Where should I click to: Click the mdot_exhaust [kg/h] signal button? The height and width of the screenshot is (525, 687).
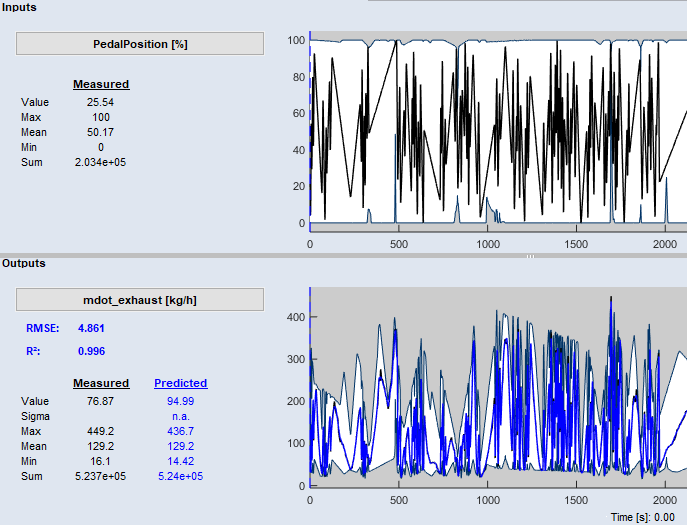click(140, 299)
